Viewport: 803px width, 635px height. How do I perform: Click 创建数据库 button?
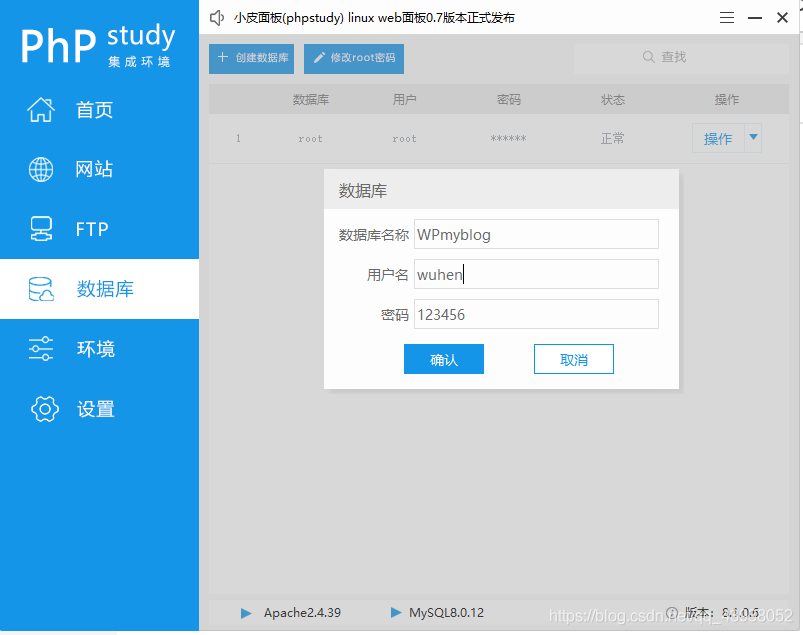251,58
